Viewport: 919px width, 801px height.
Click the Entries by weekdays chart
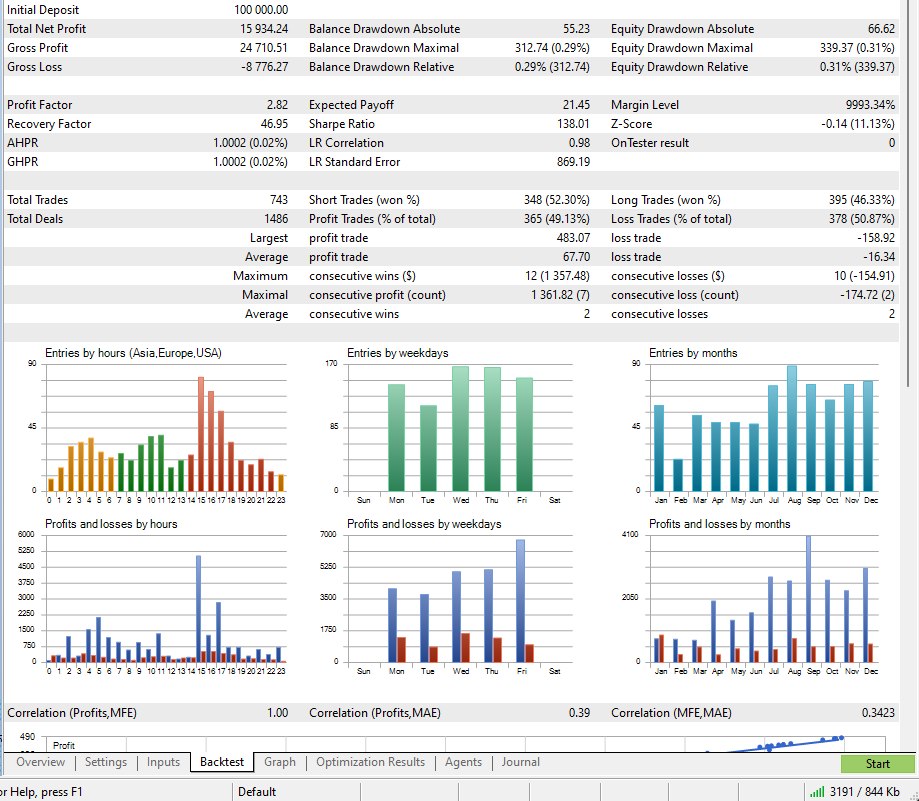pos(460,428)
